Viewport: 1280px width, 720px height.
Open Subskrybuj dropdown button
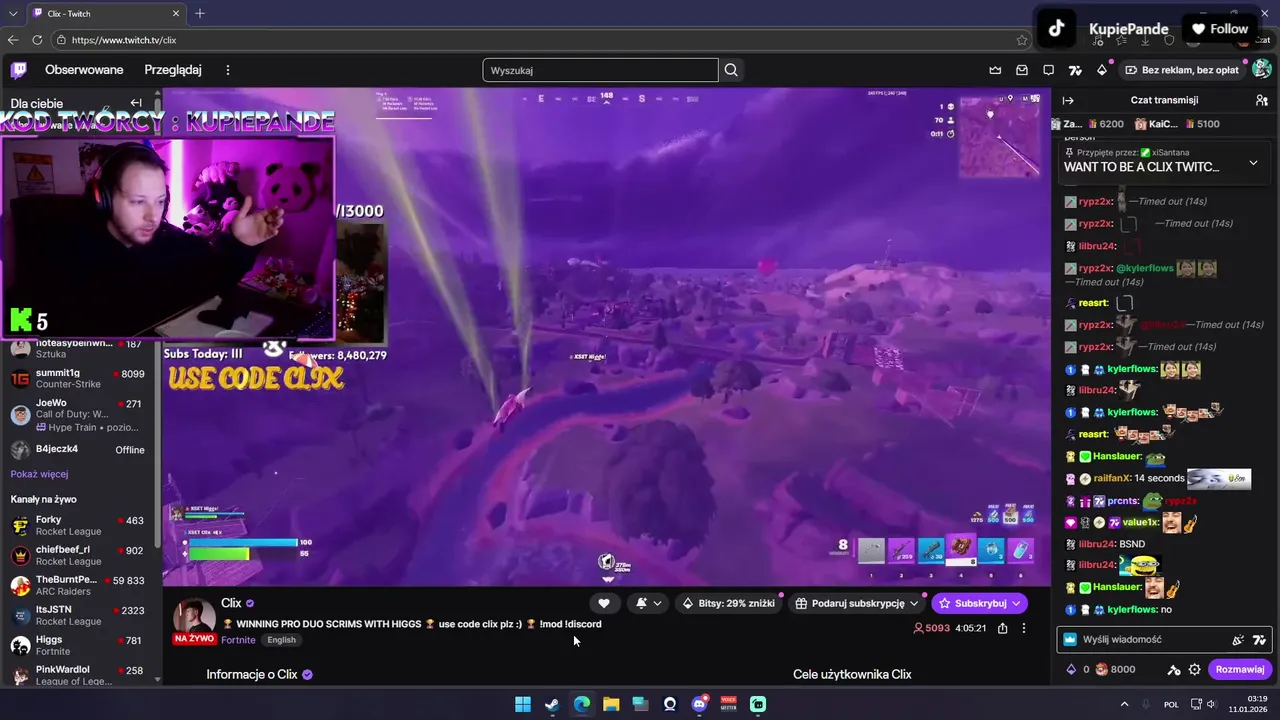[979, 603]
